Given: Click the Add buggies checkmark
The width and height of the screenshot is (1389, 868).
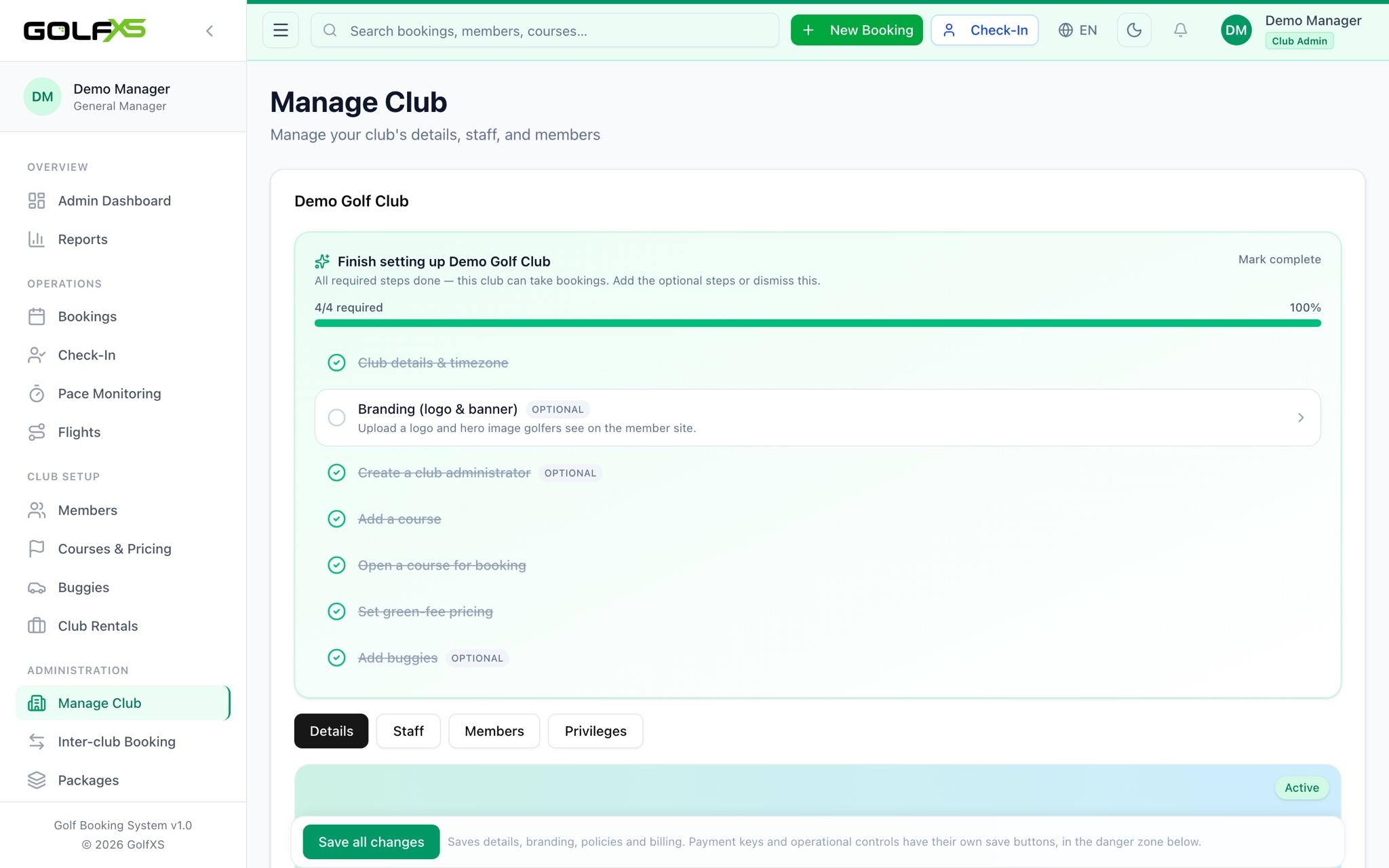Looking at the screenshot, I should [336, 658].
